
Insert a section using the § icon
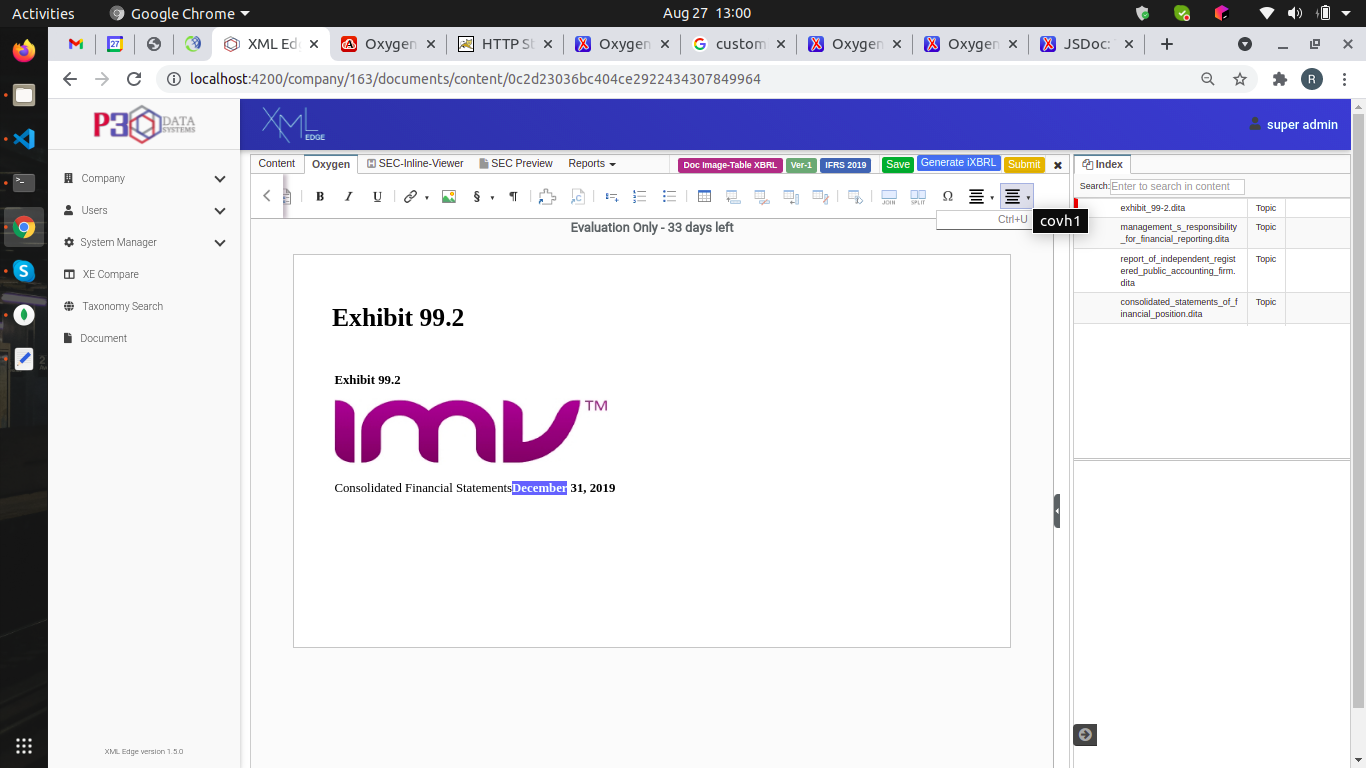(477, 197)
